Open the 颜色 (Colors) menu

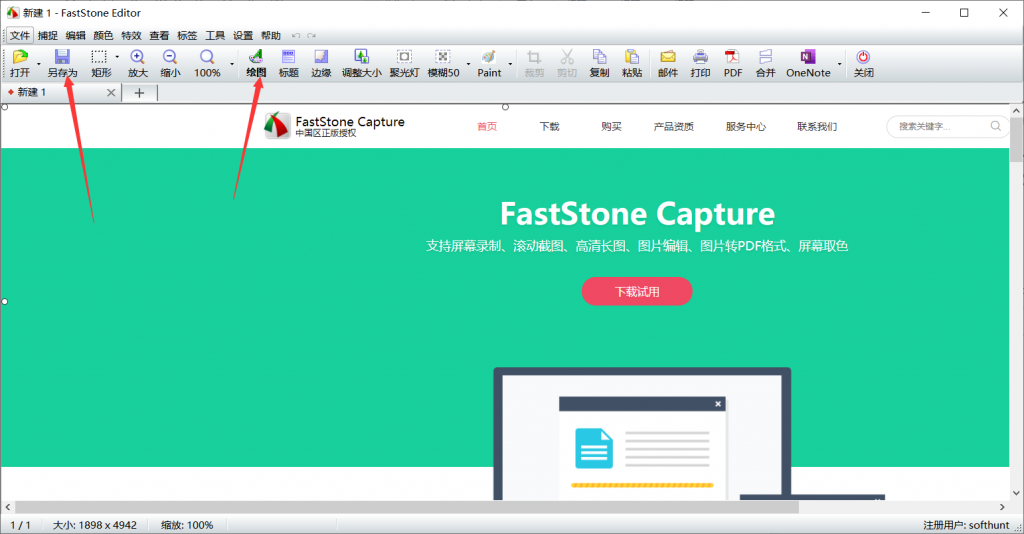[103, 36]
